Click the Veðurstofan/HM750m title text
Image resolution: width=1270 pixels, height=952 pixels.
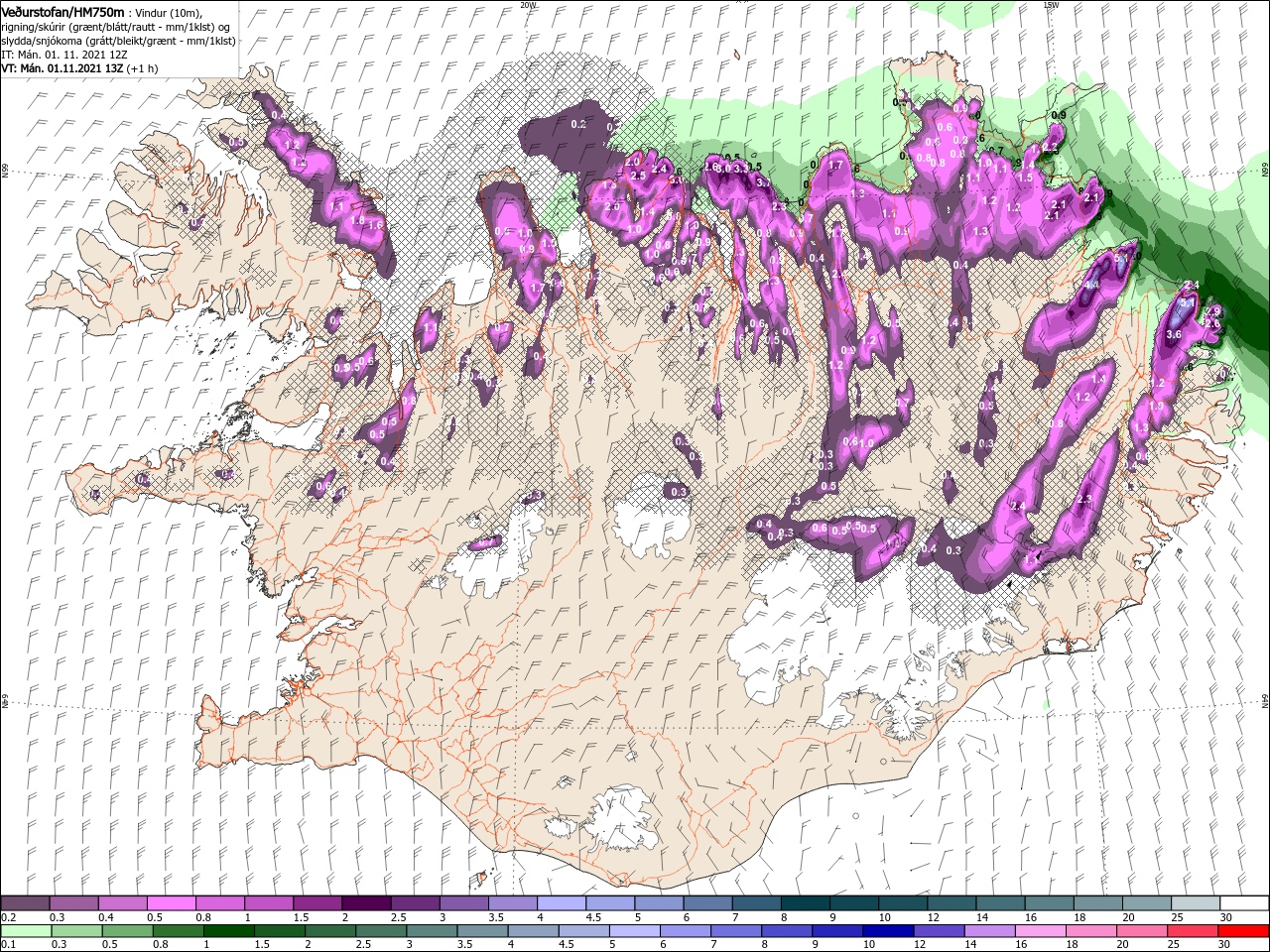click(x=63, y=12)
